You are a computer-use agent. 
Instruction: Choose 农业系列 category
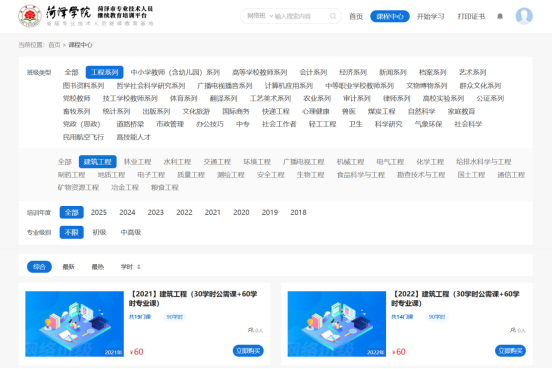[317, 98]
